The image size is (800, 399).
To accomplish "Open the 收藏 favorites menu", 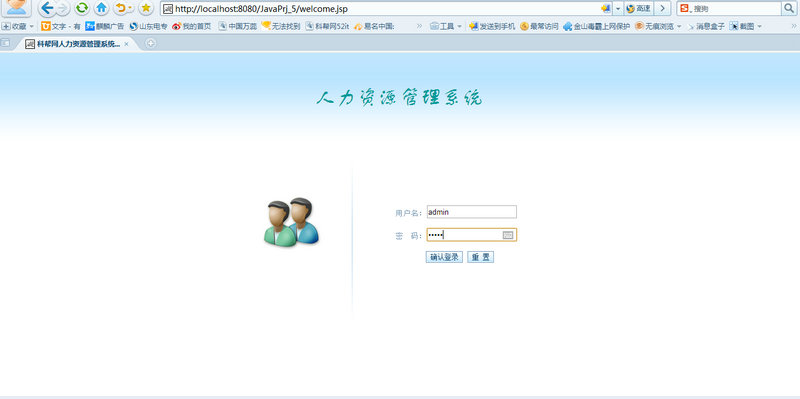I will coord(17,26).
